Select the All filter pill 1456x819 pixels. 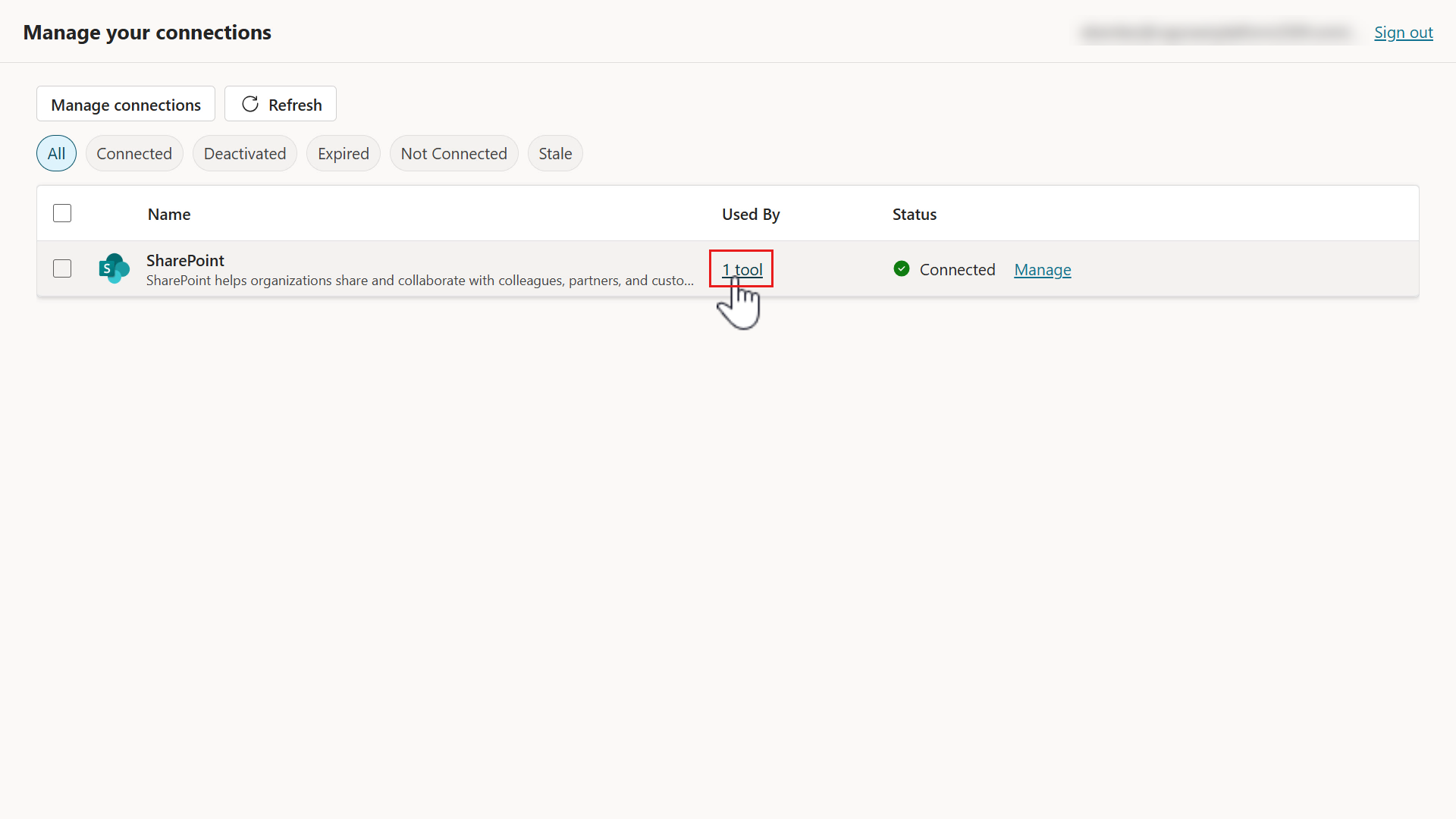[x=56, y=153]
